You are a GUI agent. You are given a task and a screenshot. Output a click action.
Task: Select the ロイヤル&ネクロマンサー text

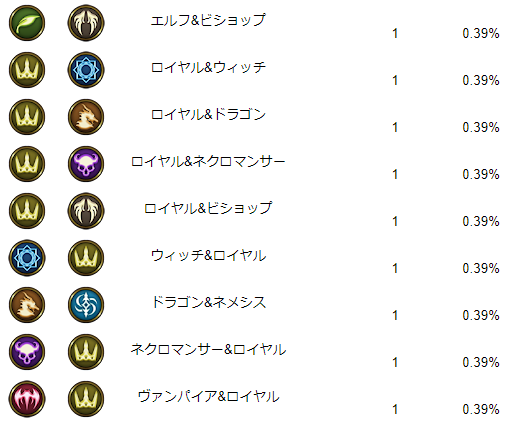pyautogui.click(x=208, y=161)
